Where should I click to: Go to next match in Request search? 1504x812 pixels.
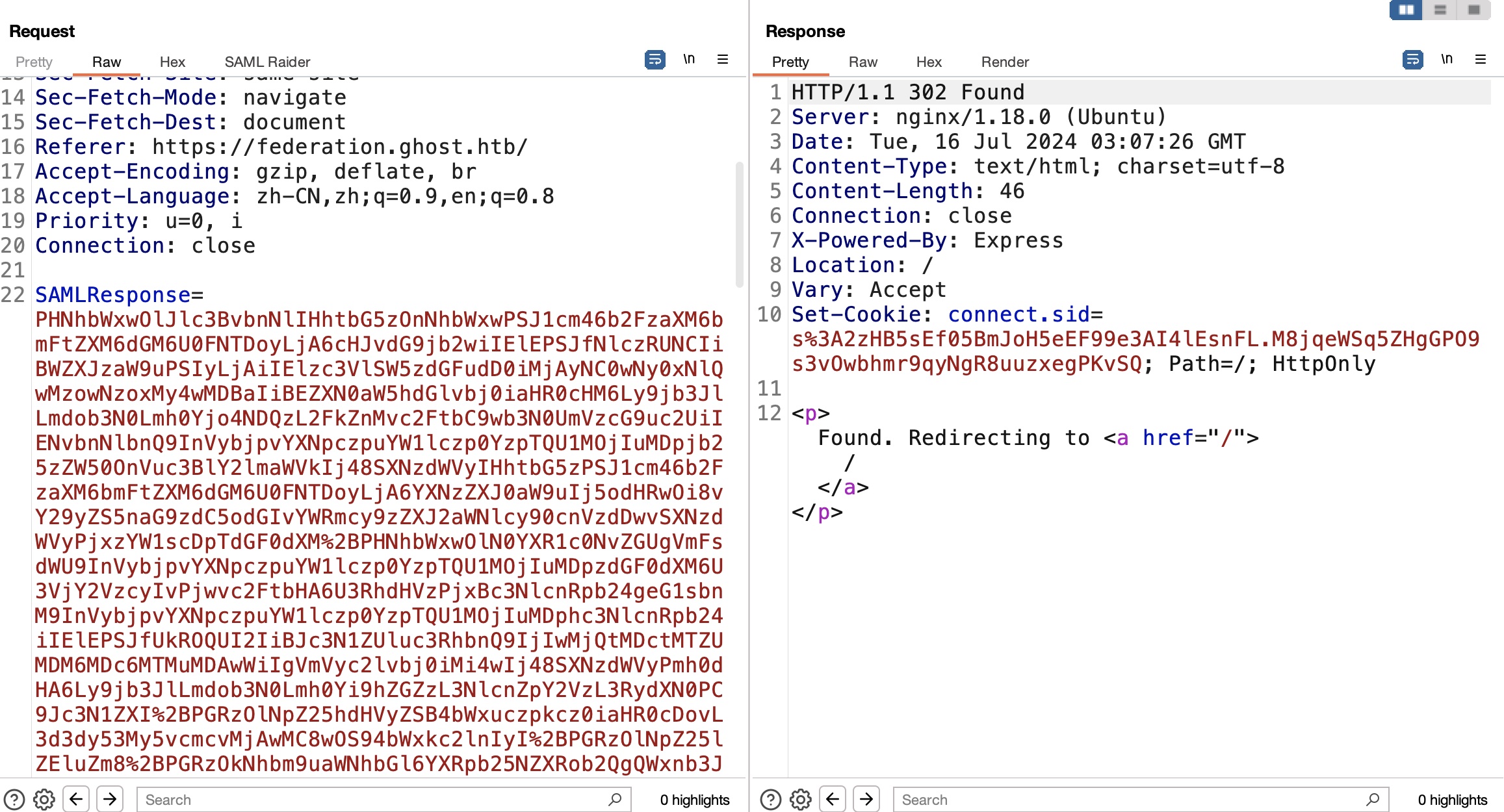point(110,799)
